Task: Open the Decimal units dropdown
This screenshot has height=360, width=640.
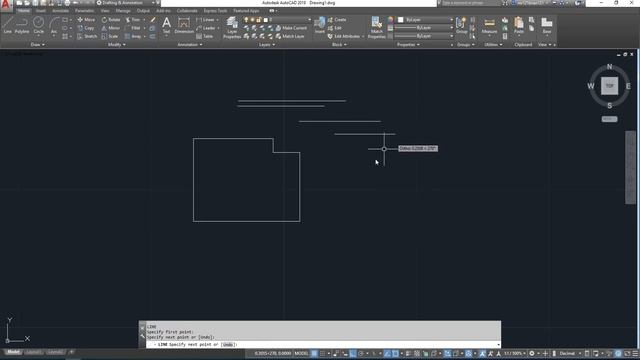Action: 570,353
